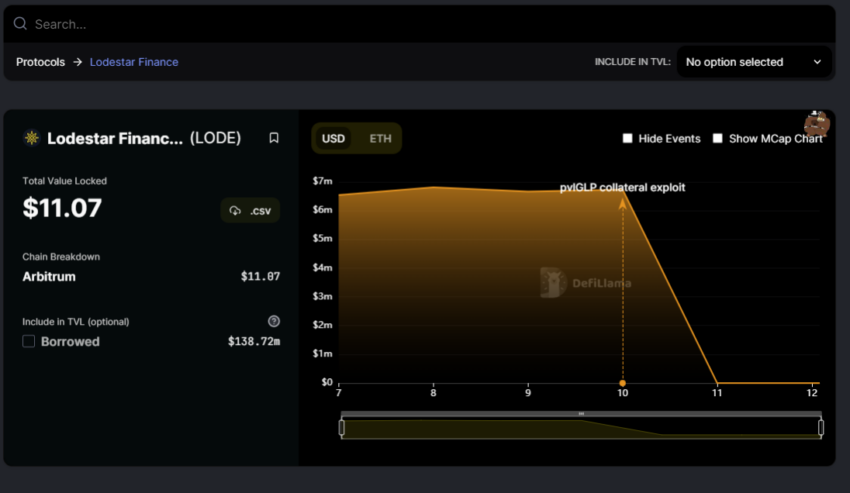Click the pvlGLP collateral exploit event label

point(622,187)
